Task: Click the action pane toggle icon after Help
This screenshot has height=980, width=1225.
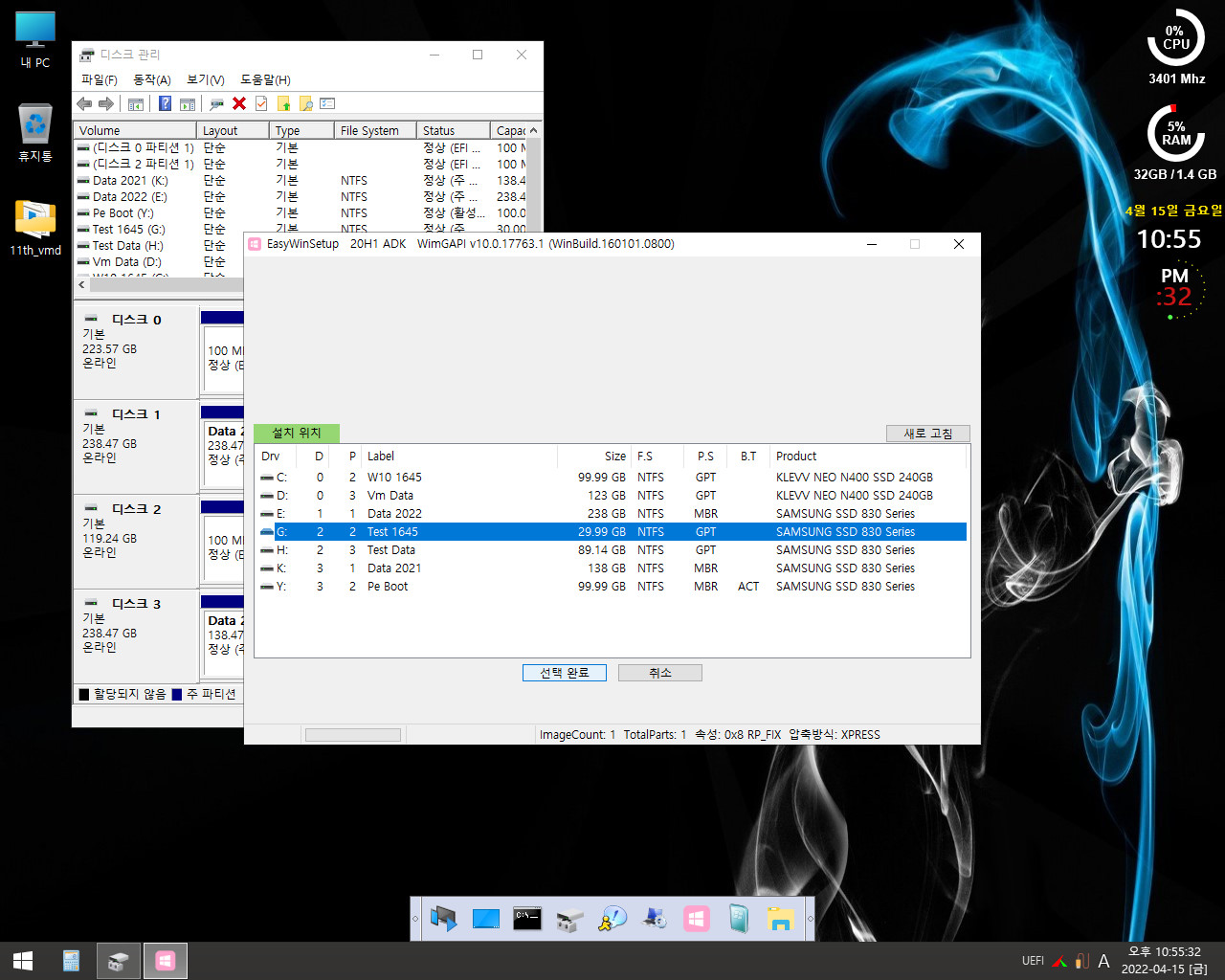Action: 188,103
